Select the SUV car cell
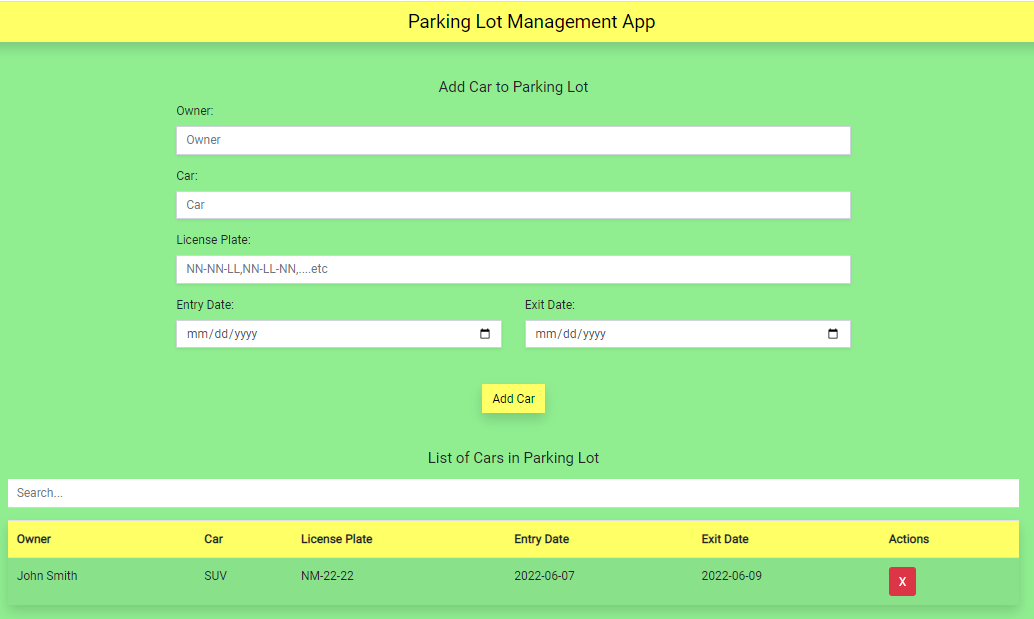 pyautogui.click(x=216, y=576)
